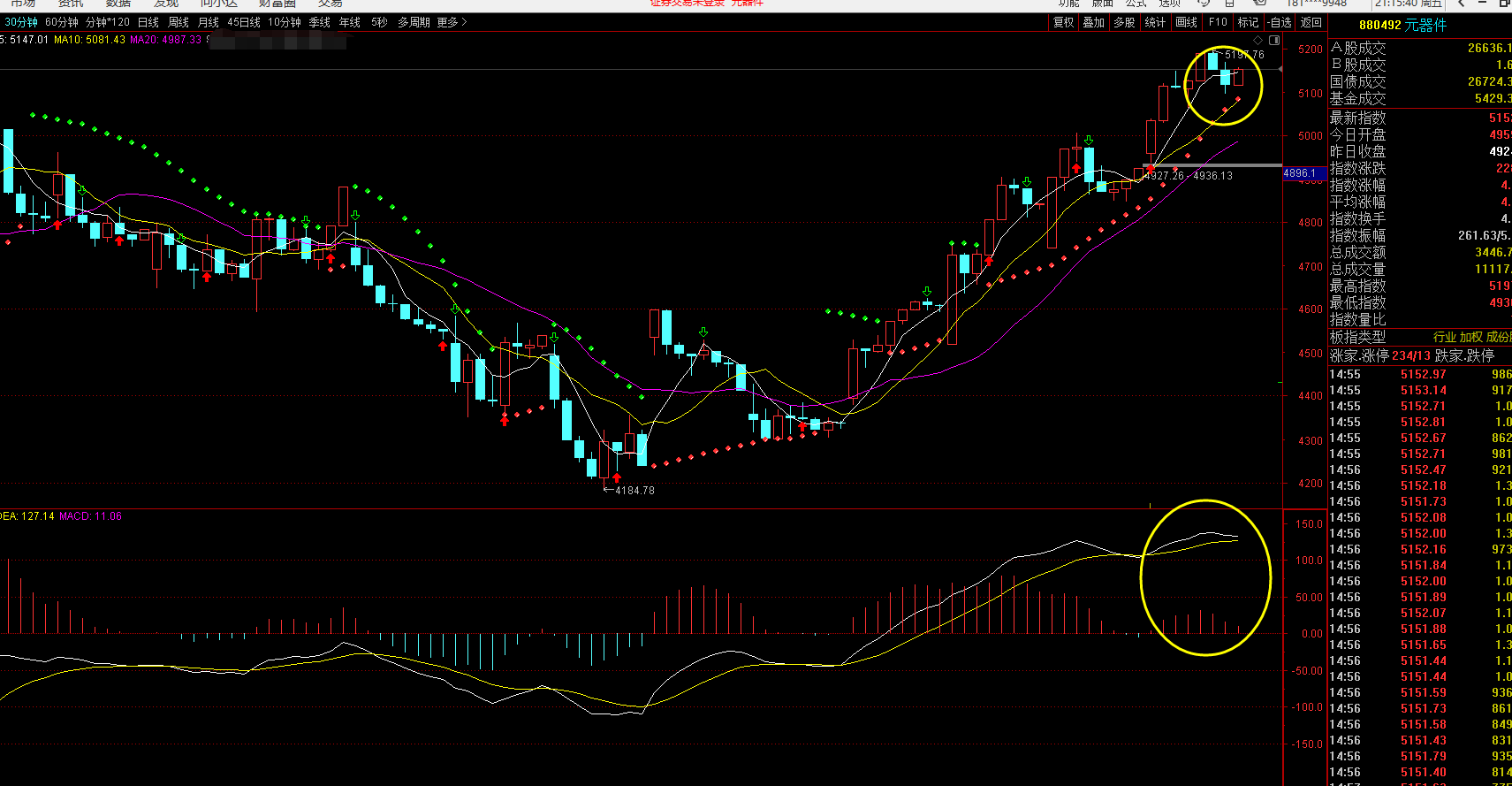Open the 统计 statistics tool
The width and height of the screenshot is (1512, 786).
point(1155,22)
